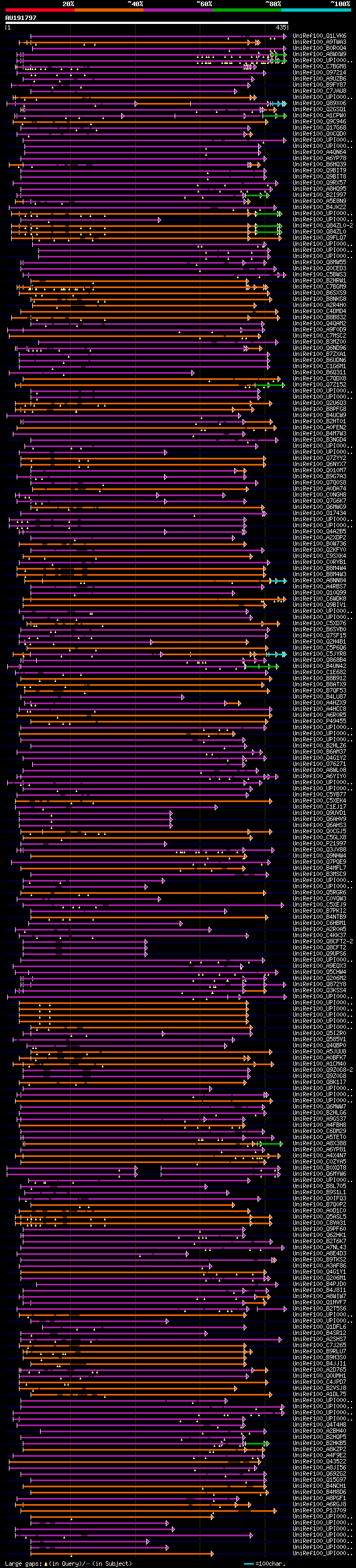
Task: Select the UniRef100_Q0CED3 label
Action: [319, 269]
